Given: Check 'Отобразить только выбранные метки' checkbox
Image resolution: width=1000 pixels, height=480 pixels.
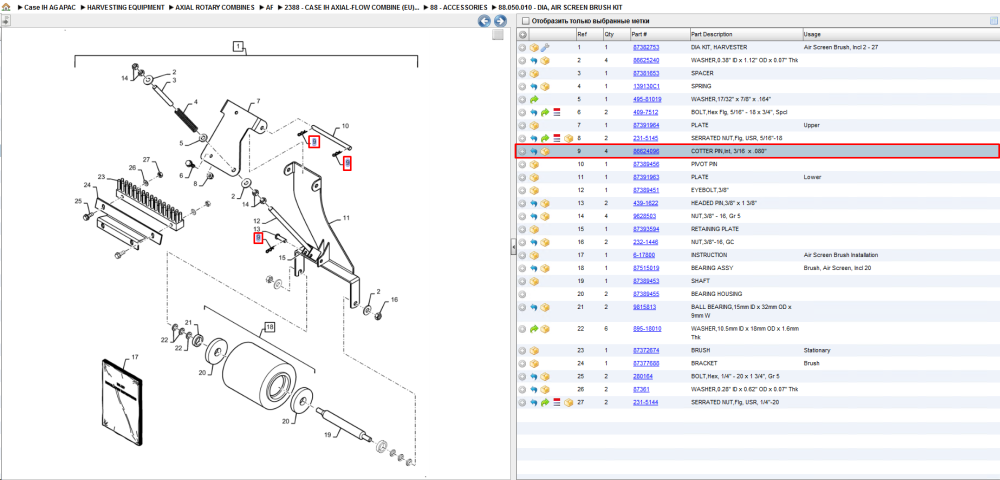Looking at the screenshot, I should click(525, 21).
